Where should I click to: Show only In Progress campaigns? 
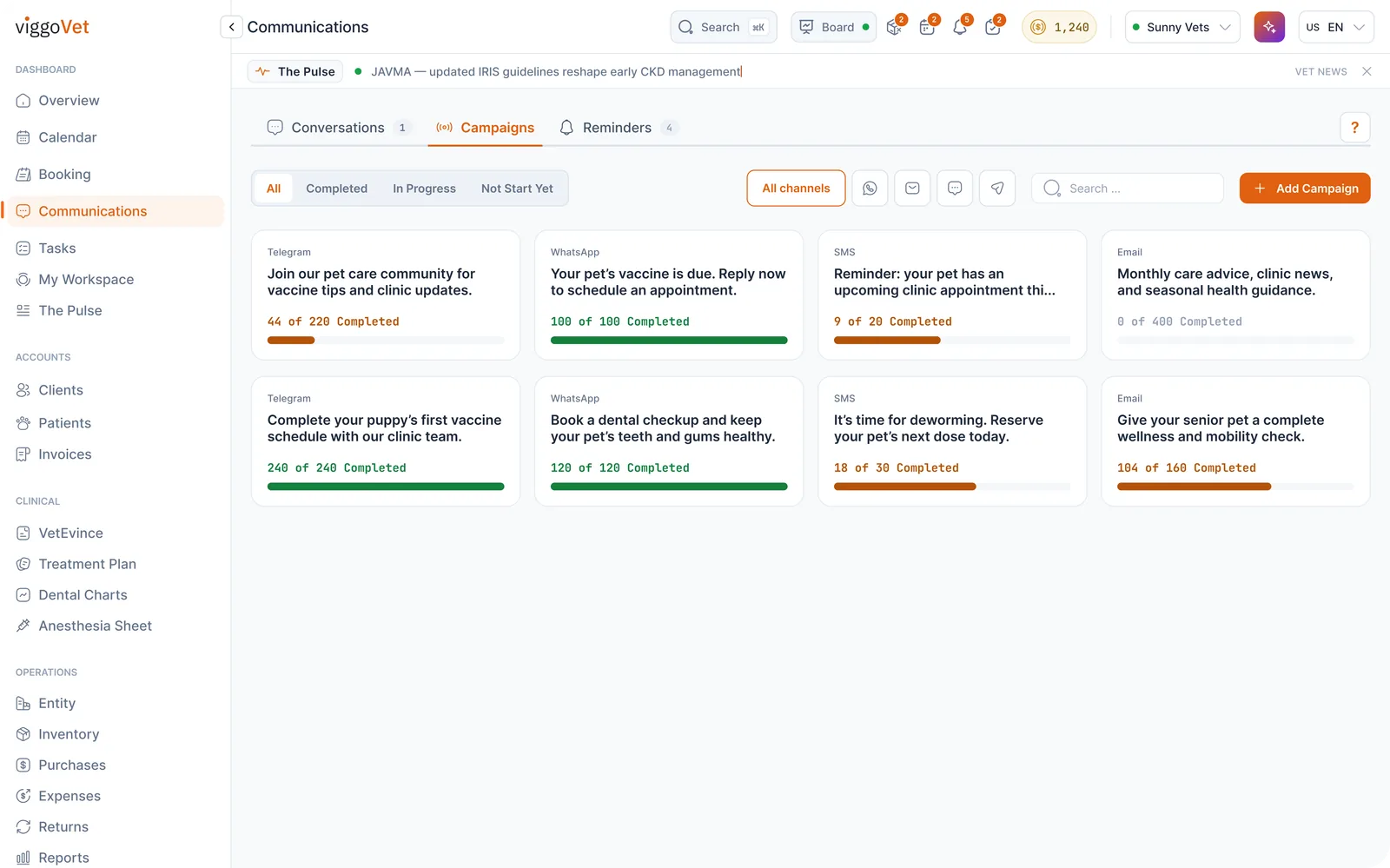pos(424,189)
